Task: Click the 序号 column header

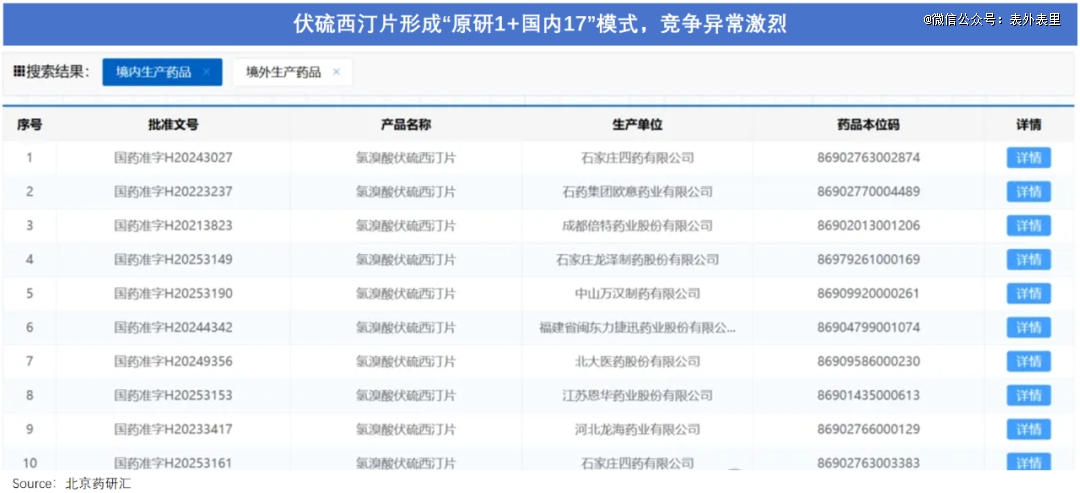Action: click(x=30, y=125)
